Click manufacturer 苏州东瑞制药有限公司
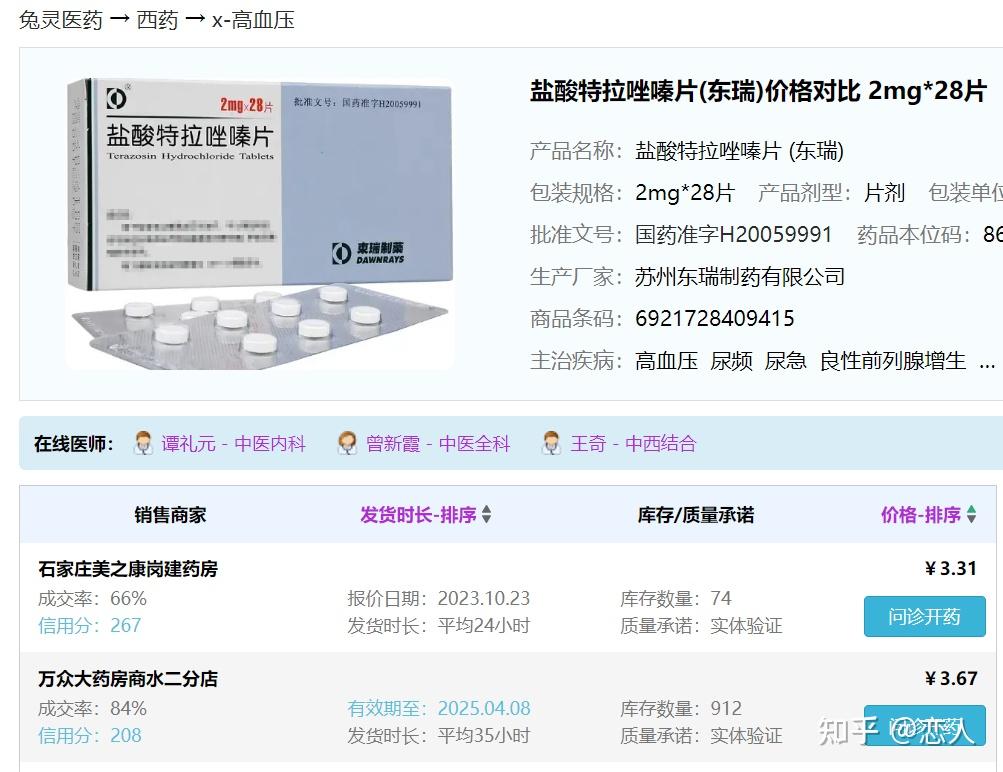Image resolution: width=1003 pixels, height=772 pixels. [739, 277]
